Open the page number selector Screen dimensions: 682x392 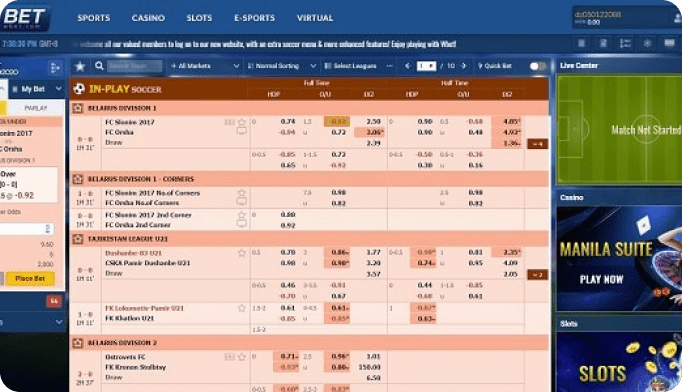click(x=426, y=66)
